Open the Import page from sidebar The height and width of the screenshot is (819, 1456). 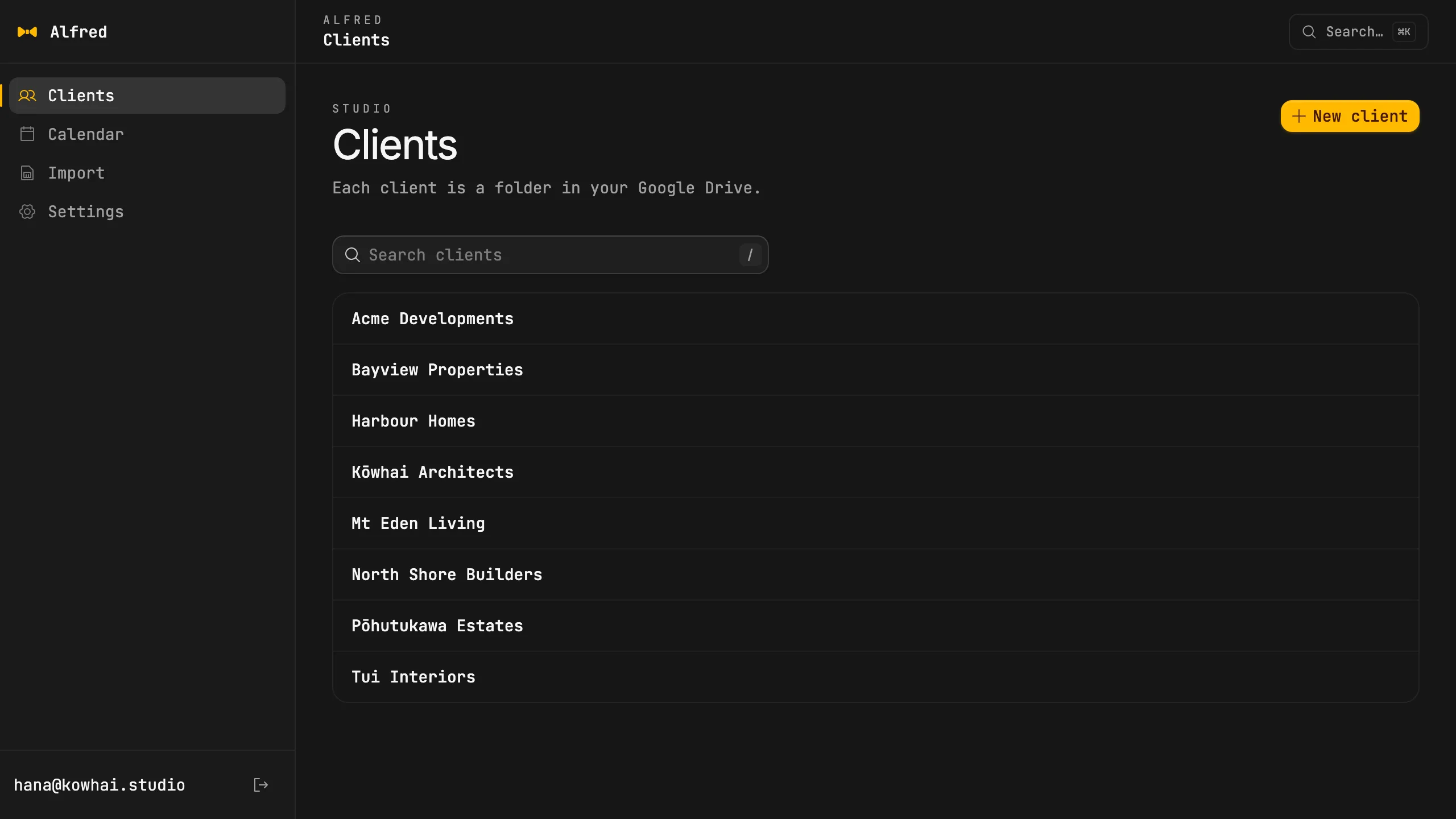(x=147, y=173)
